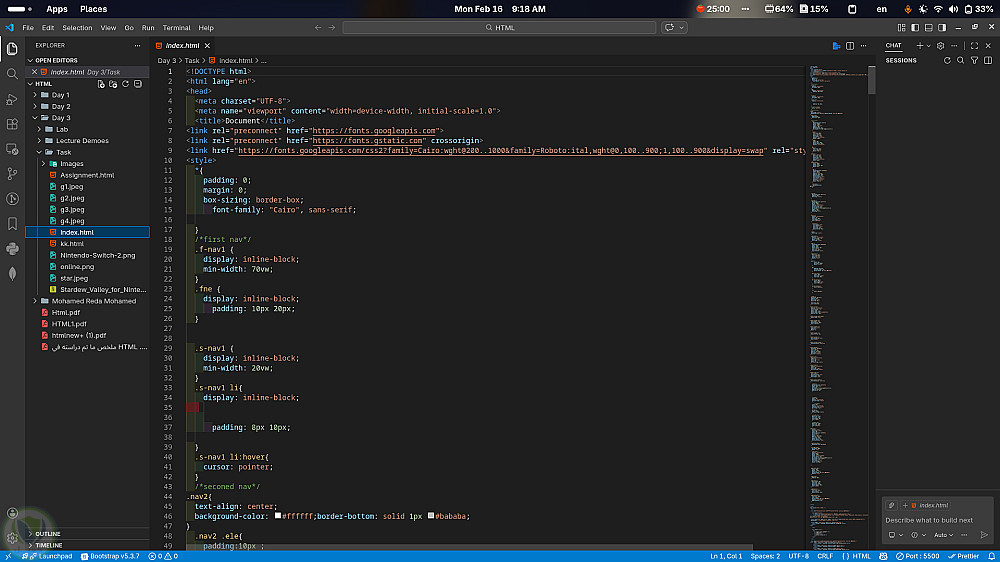Open the Extensions view in activity bar
Image resolution: width=1000 pixels, height=562 pixels.
tap(12, 123)
